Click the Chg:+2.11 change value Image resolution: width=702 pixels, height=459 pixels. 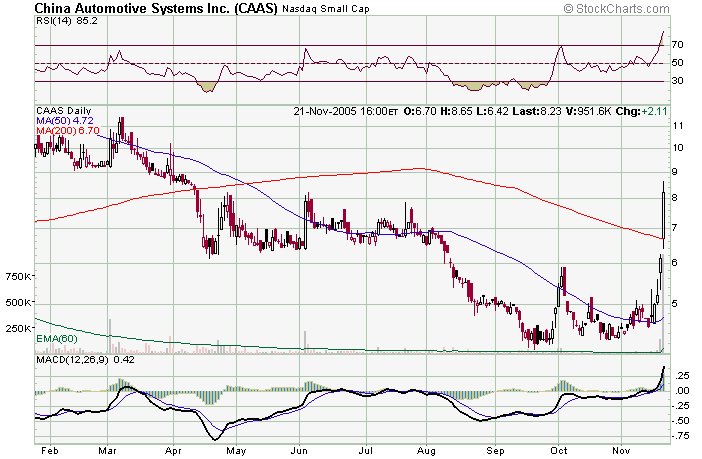point(642,111)
